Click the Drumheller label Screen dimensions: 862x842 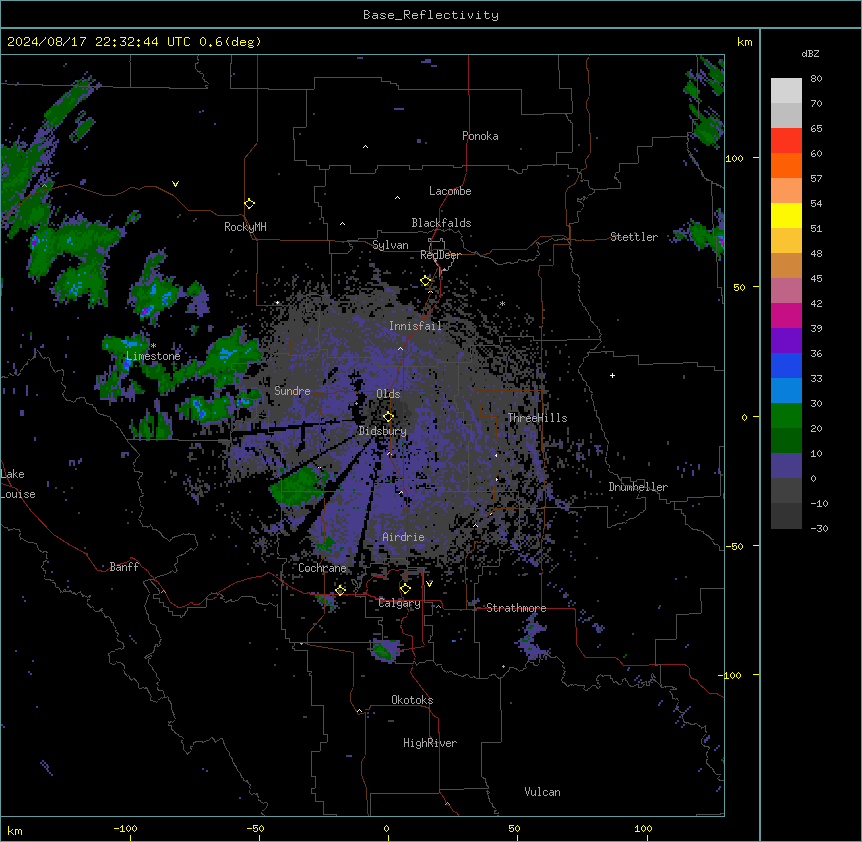tap(638, 487)
